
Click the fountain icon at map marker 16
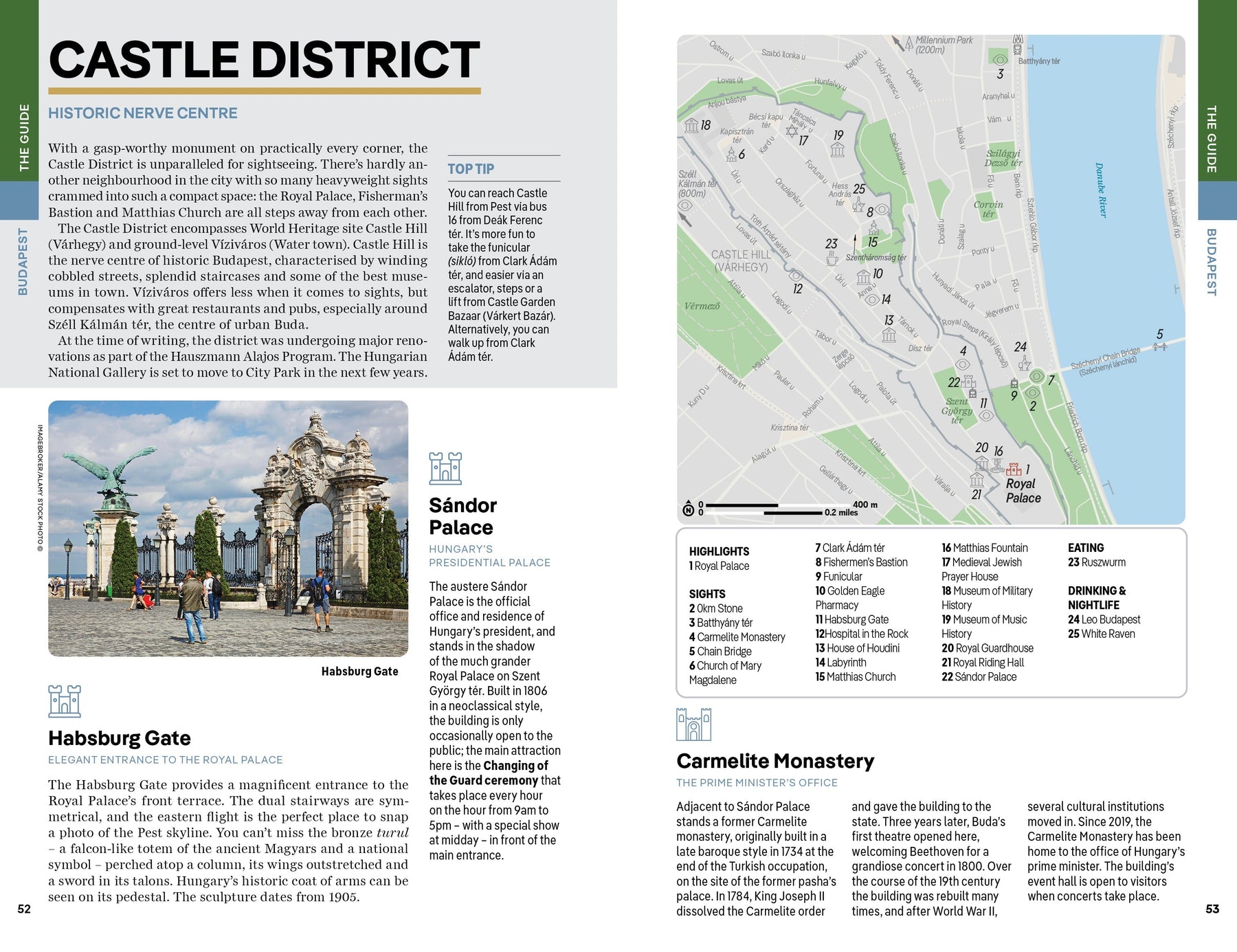pyautogui.click(x=996, y=465)
